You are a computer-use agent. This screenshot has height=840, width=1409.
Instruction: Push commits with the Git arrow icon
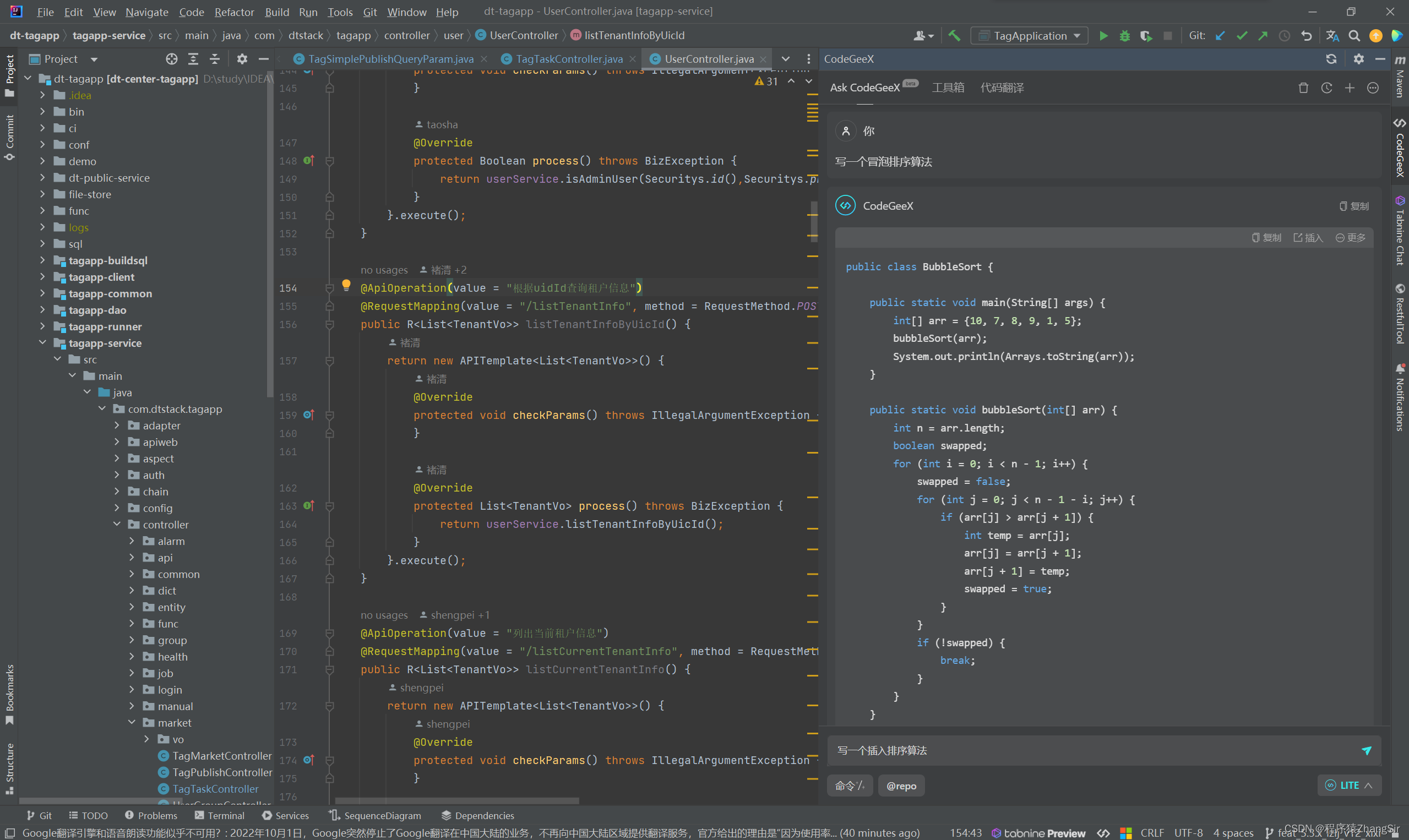[1263, 36]
